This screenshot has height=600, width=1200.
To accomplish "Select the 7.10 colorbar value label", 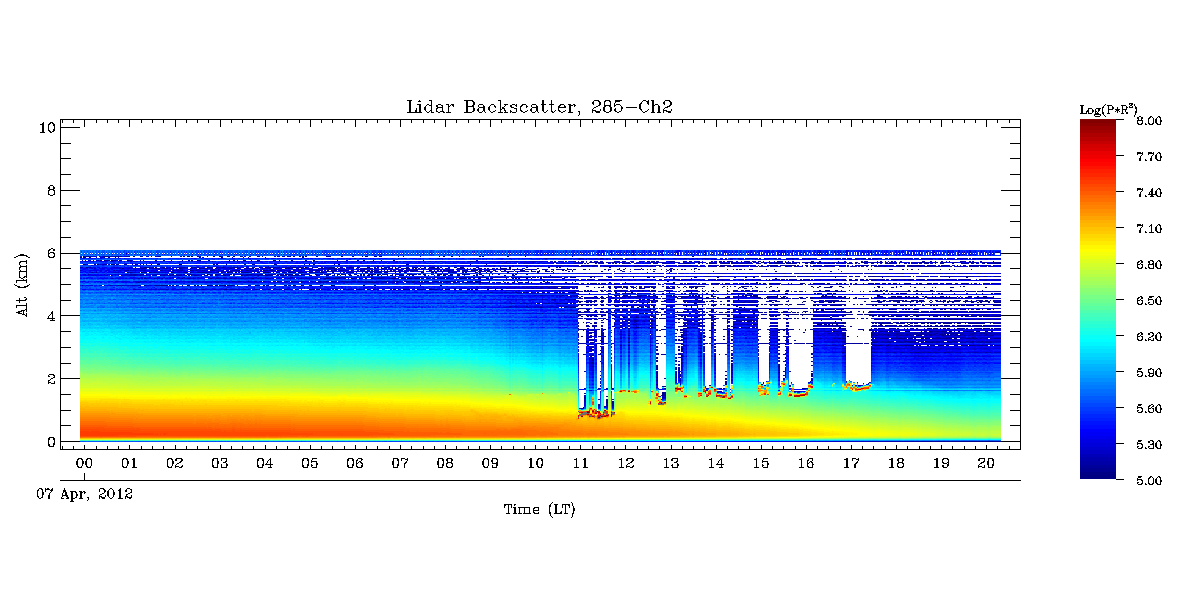I will (1148, 229).
